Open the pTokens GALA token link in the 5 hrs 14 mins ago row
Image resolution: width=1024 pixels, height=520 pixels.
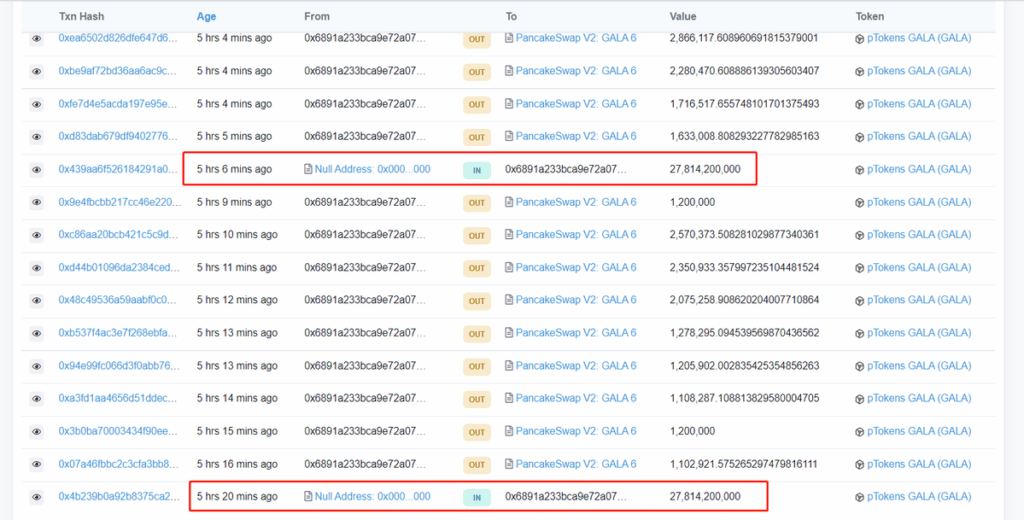click(x=919, y=398)
